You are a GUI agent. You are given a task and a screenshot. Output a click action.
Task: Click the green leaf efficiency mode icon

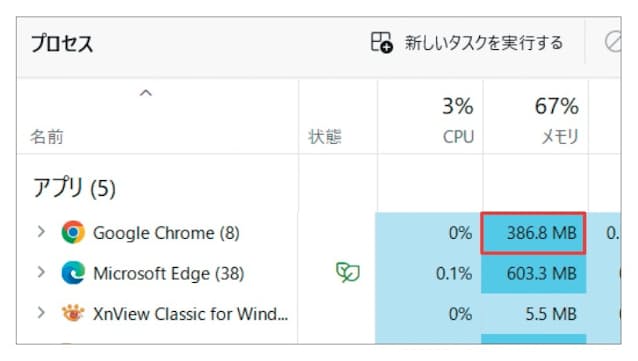coord(348,272)
